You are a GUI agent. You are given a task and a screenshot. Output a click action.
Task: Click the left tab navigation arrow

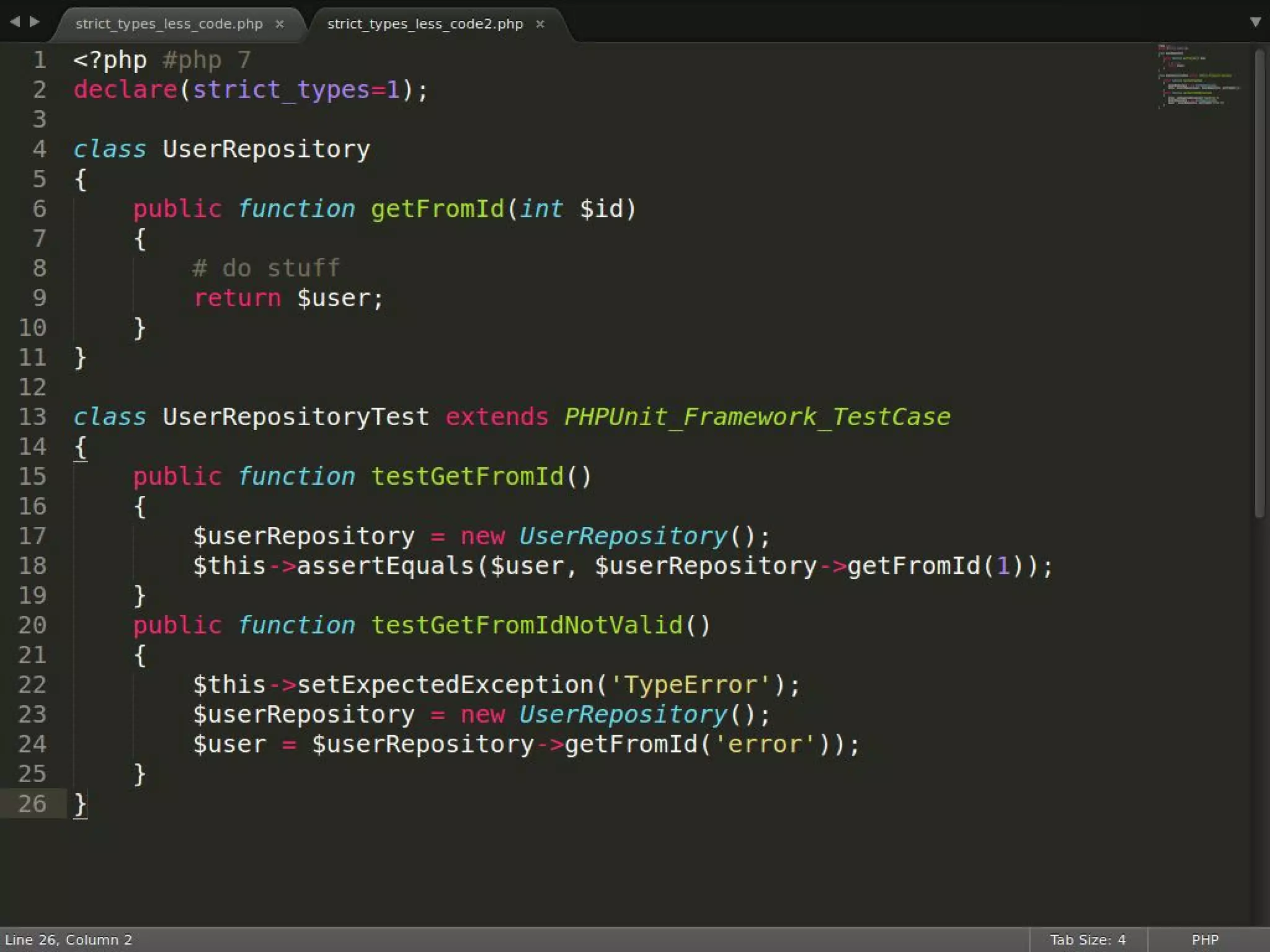15,22
